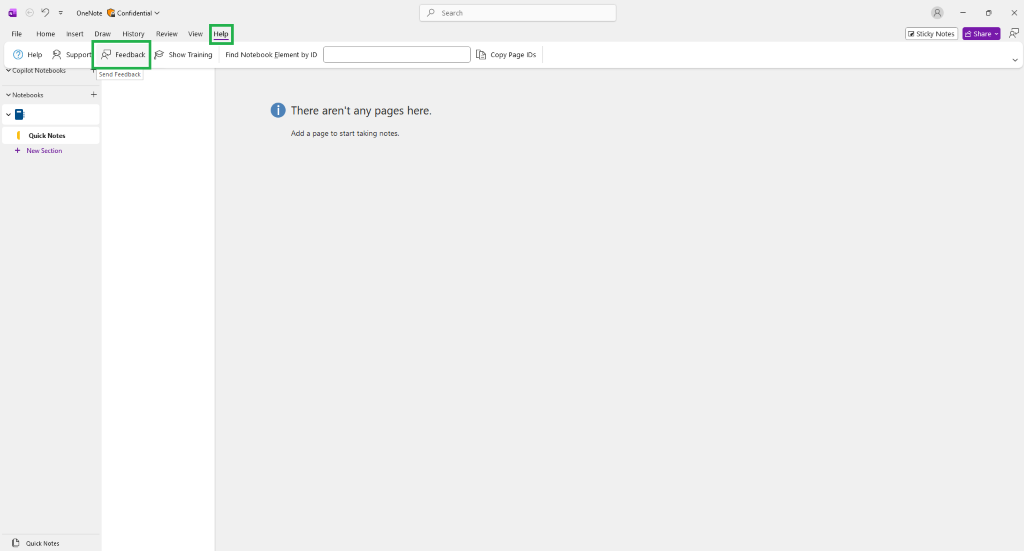Viewport: 1024px width, 551px height.
Task: Switch to the Review tab
Action: (167, 34)
